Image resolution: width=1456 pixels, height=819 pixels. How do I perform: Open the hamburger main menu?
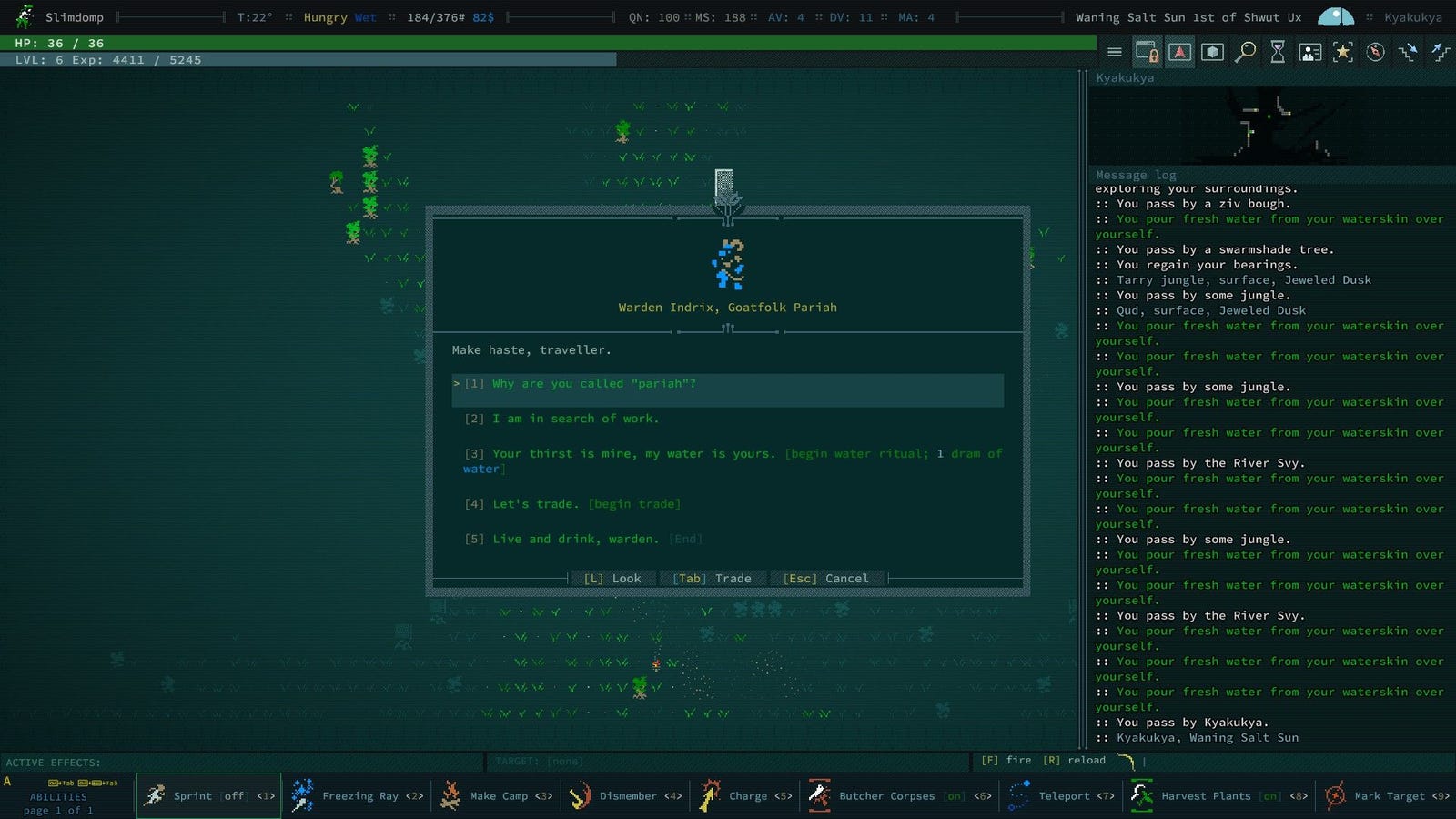[x=1114, y=52]
